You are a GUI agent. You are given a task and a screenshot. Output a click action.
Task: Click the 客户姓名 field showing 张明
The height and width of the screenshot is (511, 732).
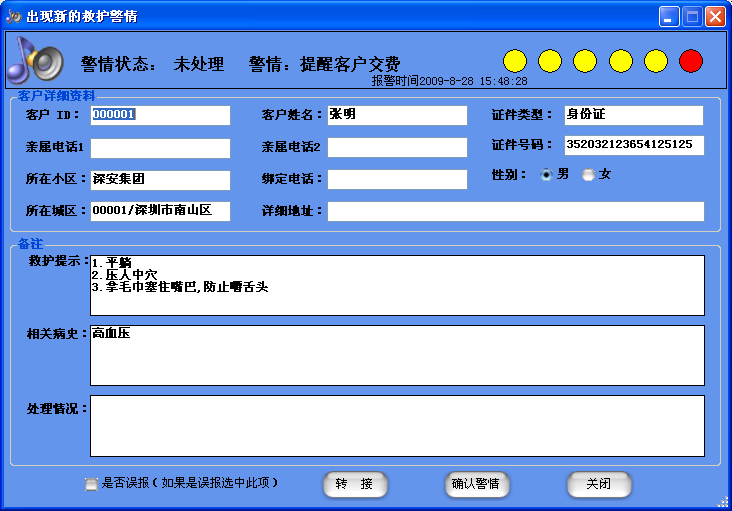(x=397, y=115)
